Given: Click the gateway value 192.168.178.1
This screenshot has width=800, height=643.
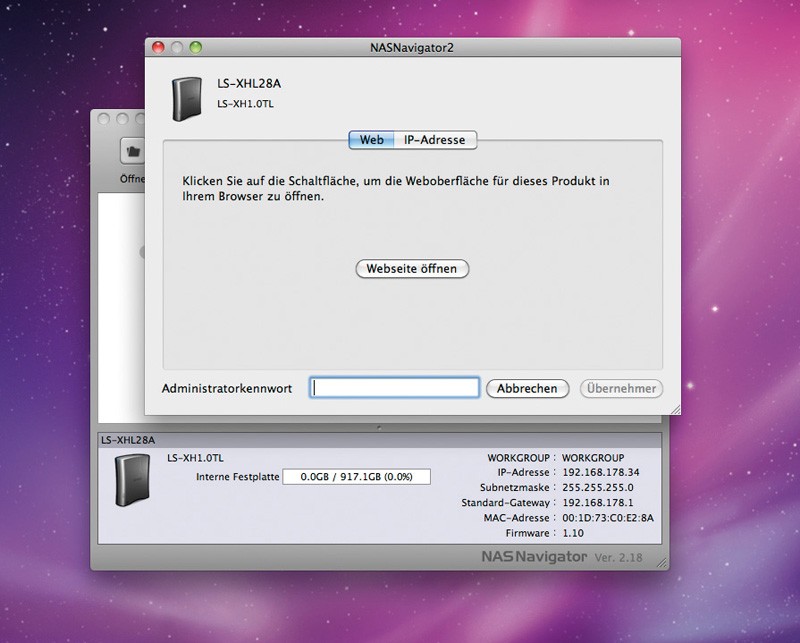Looking at the screenshot, I should [x=597, y=503].
